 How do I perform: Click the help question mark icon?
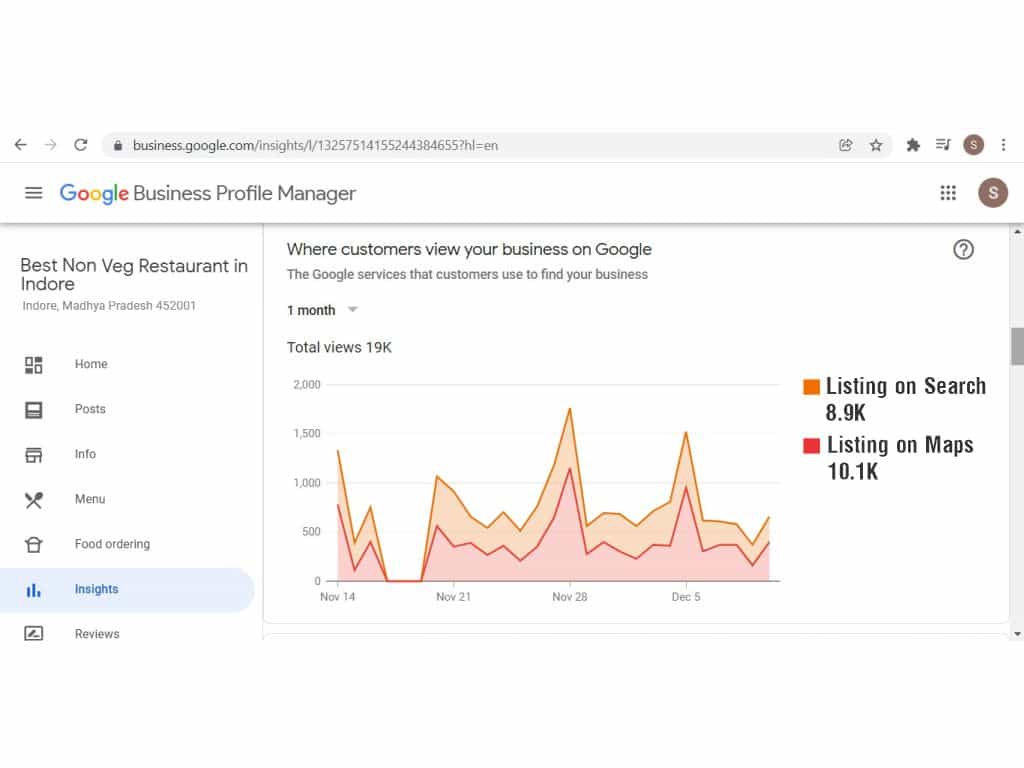963,250
